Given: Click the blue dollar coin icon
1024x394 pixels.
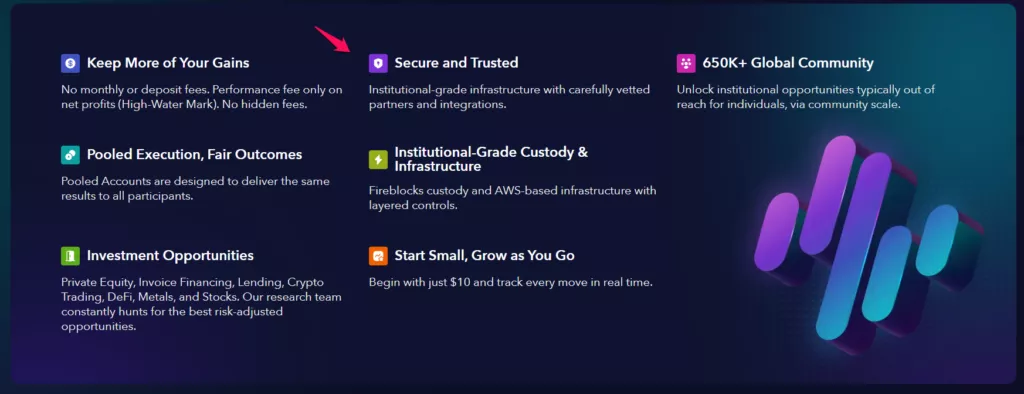Looking at the screenshot, I should (x=71, y=63).
